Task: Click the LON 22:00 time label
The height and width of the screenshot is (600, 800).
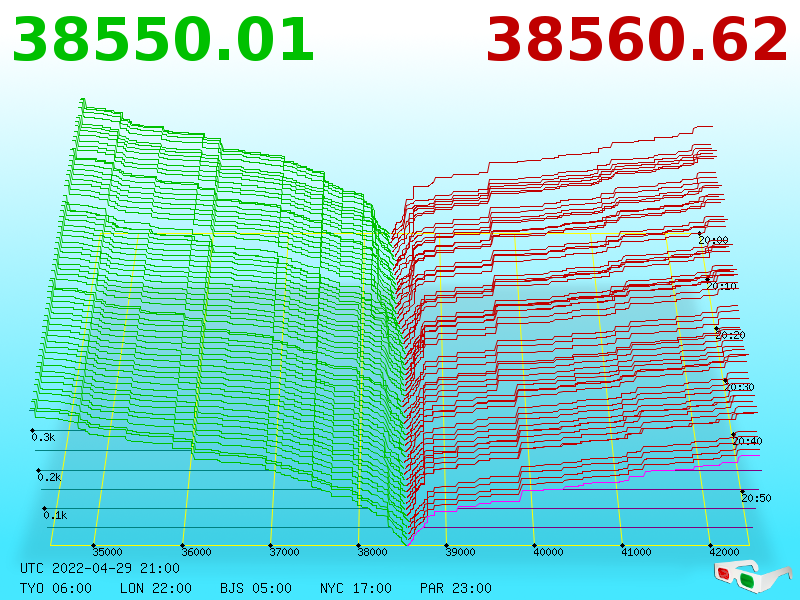Action: pos(156,588)
